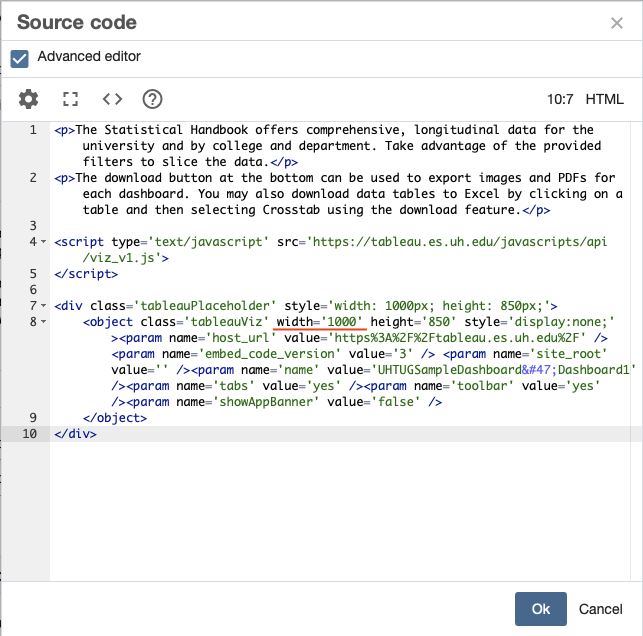This screenshot has height=636, width=643.
Task: Click empty editor area below the code
Action: [x=340, y=511]
